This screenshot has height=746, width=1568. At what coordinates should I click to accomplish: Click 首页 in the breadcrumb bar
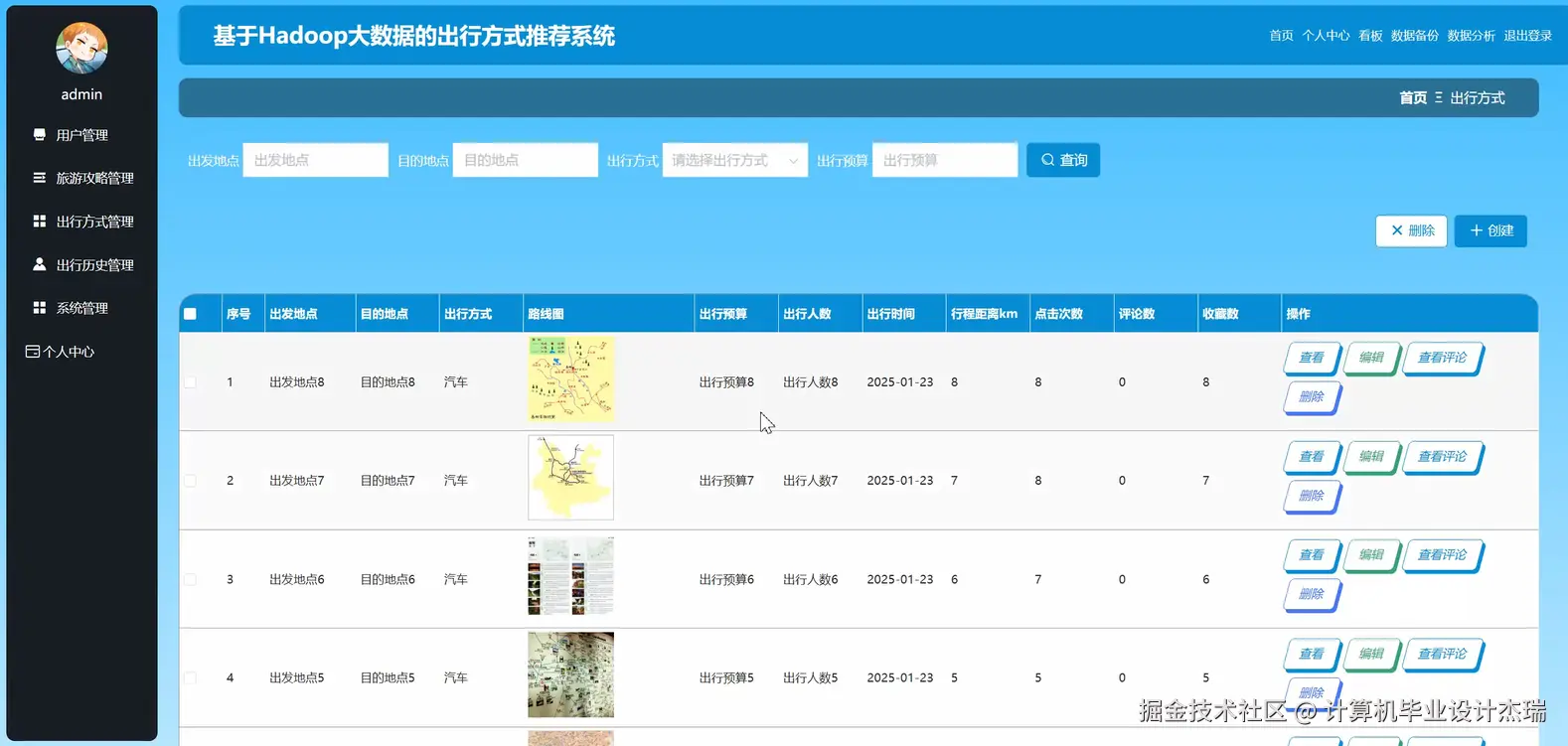(1413, 97)
